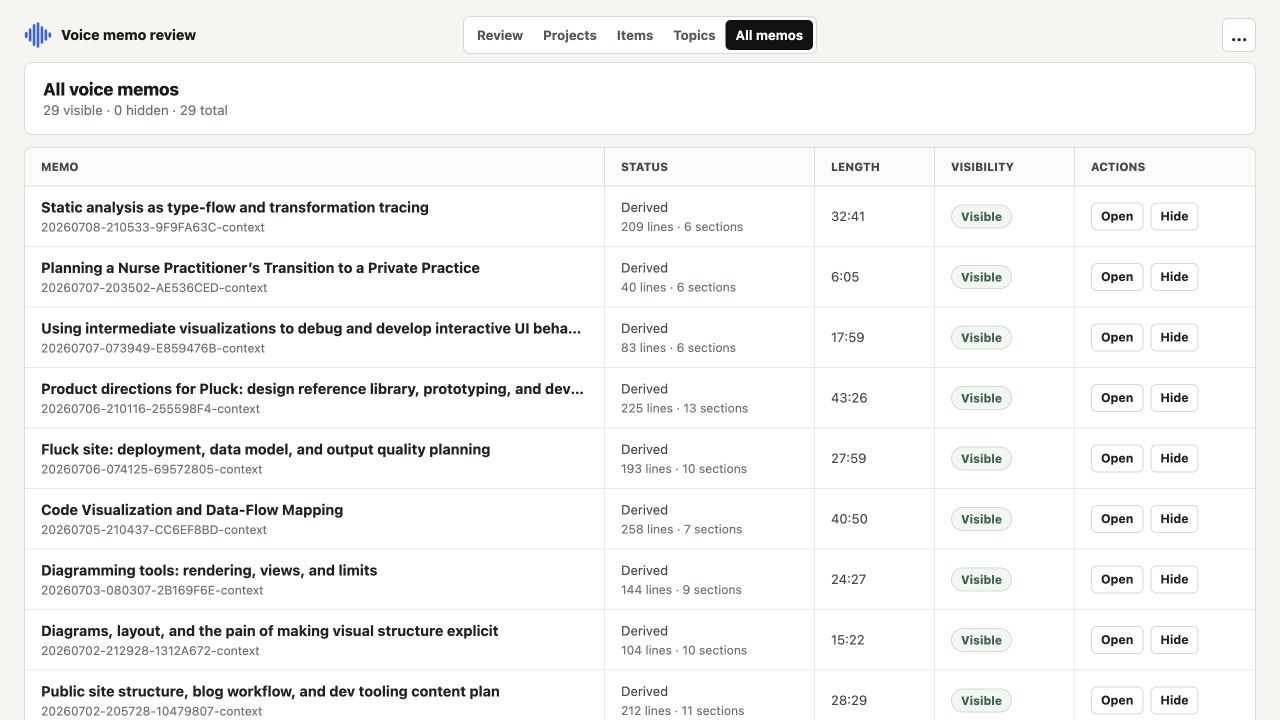Switch to the Items tab
This screenshot has height=720, width=1280.
(635, 35)
